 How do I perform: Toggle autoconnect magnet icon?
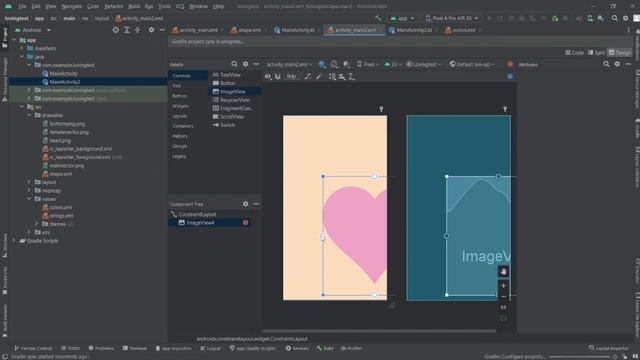(278, 76)
